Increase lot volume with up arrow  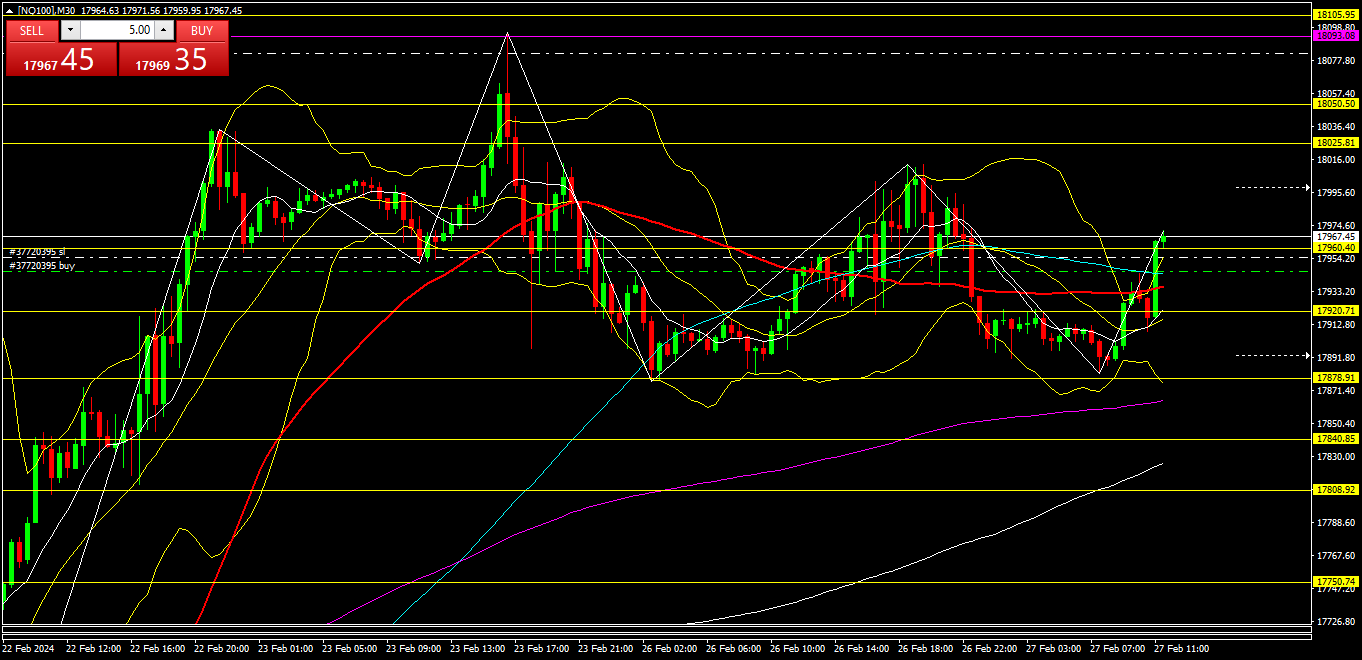click(164, 30)
